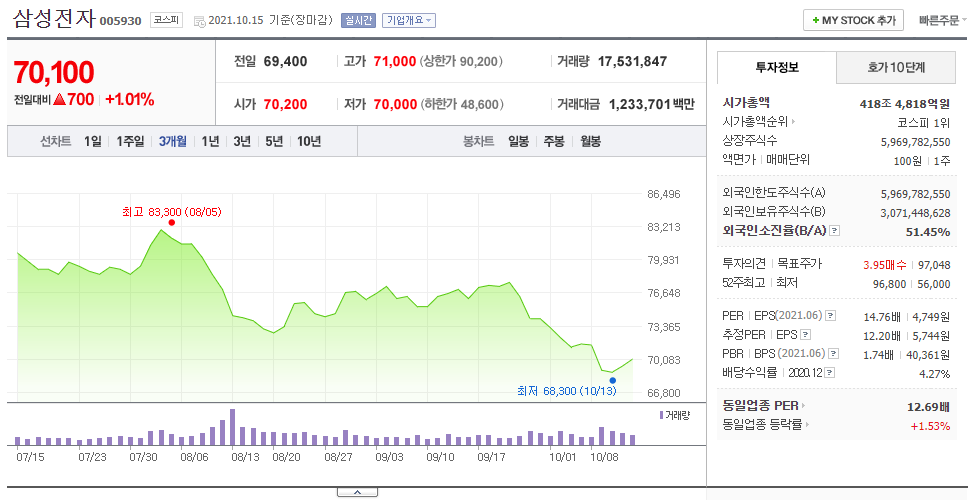
Task: Show the 월봉 candlestick chart
Action: (x=590, y=142)
